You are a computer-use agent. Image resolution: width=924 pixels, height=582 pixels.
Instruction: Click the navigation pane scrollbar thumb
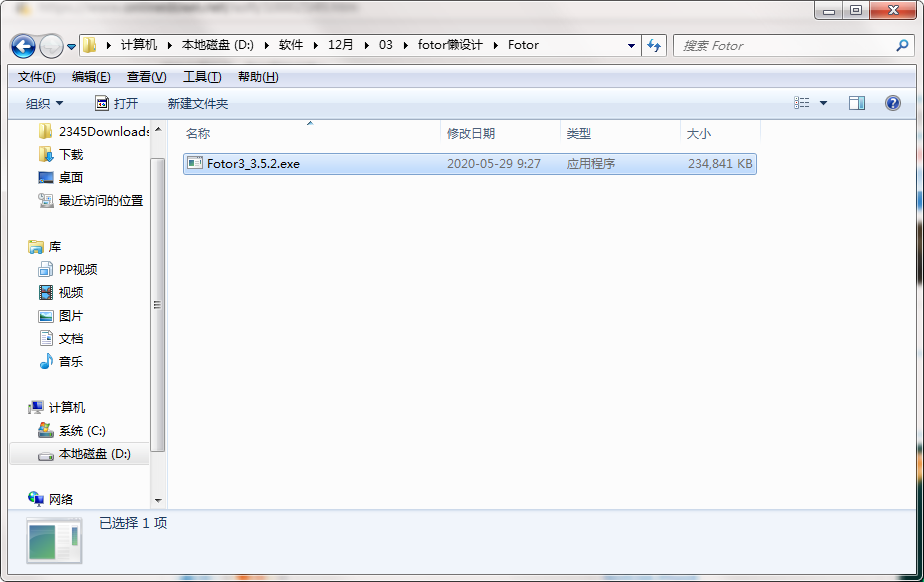pos(157,305)
